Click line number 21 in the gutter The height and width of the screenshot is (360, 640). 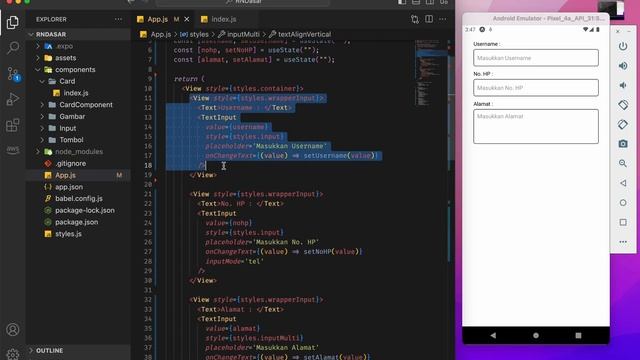pyautogui.click(x=148, y=194)
